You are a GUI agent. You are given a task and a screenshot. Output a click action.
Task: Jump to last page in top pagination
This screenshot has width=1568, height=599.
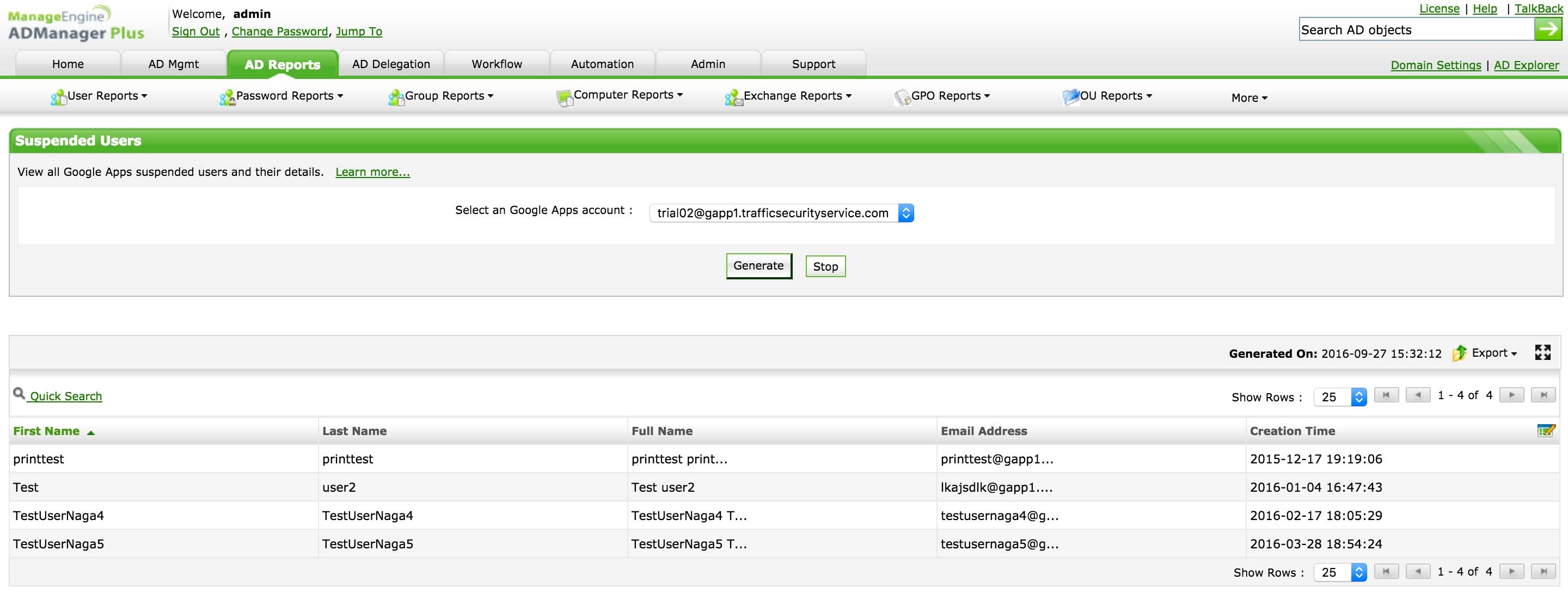pos(1543,395)
